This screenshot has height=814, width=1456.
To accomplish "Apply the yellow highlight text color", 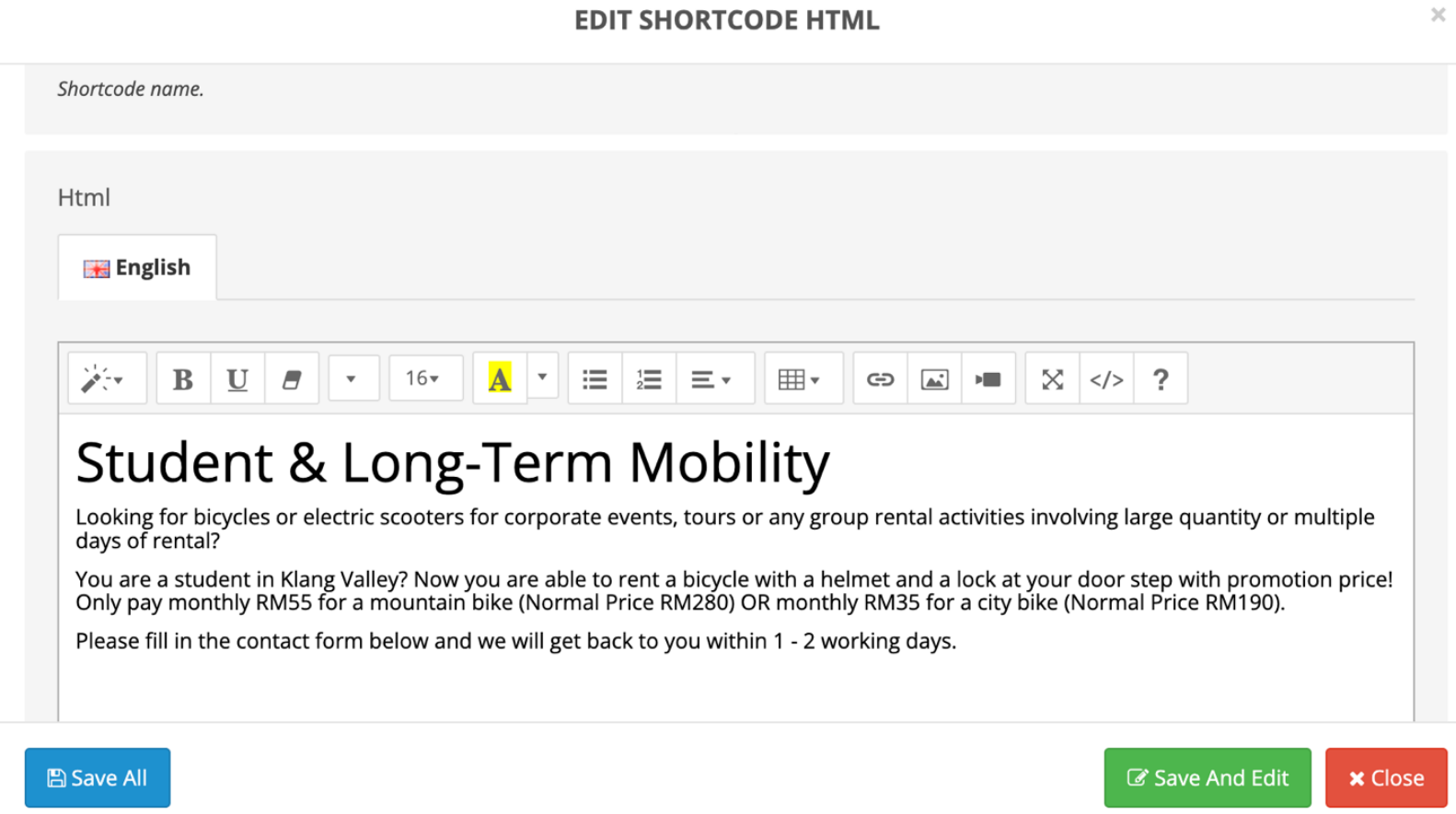I will [x=500, y=378].
